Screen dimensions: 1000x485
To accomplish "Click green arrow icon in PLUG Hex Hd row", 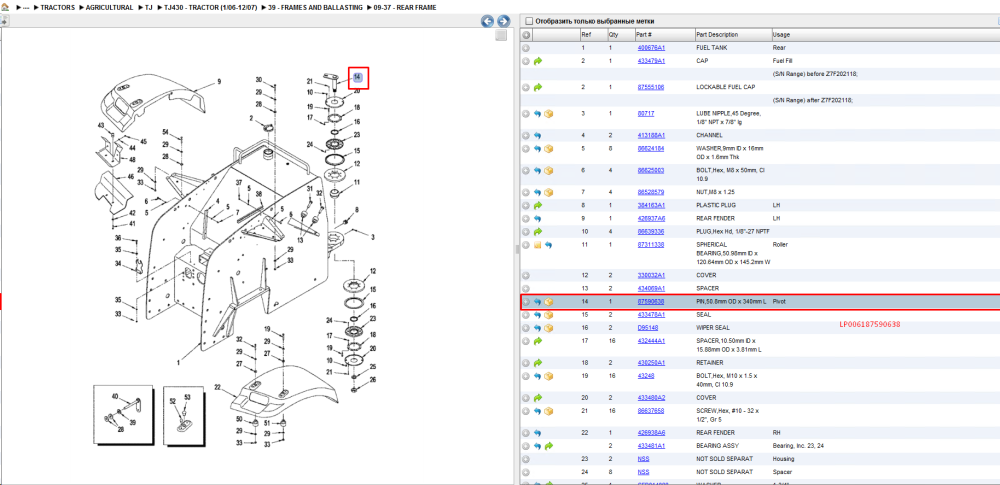I will tap(538, 232).
